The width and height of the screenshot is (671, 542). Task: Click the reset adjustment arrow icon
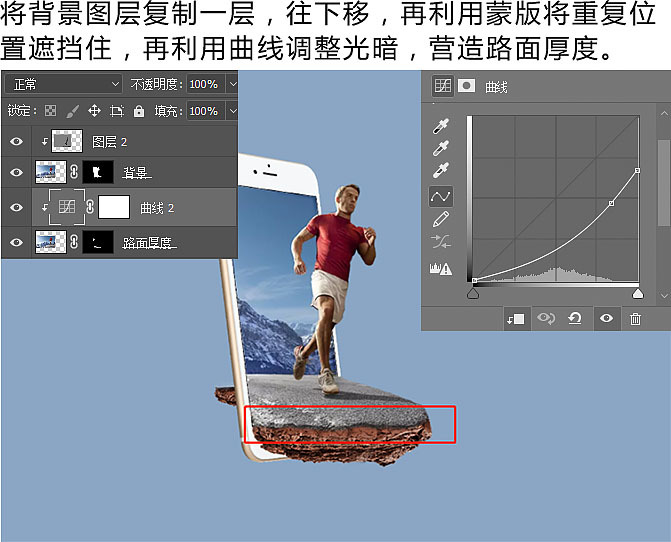[x=575, y=318]
